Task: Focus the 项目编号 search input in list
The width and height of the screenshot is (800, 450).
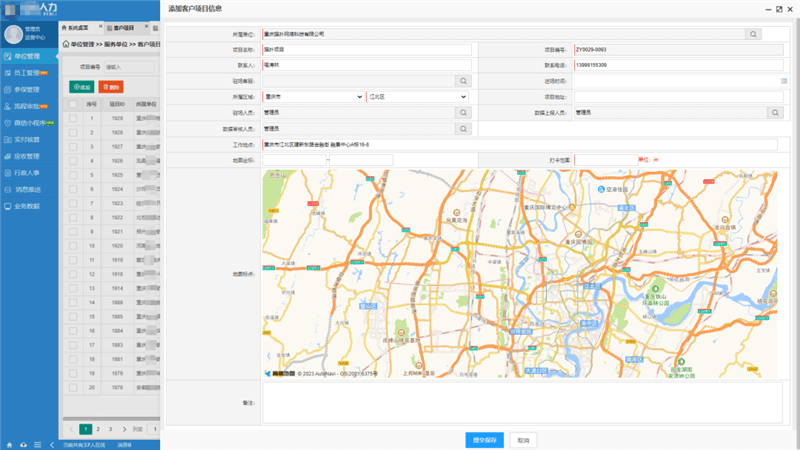Action: point(129,67)
